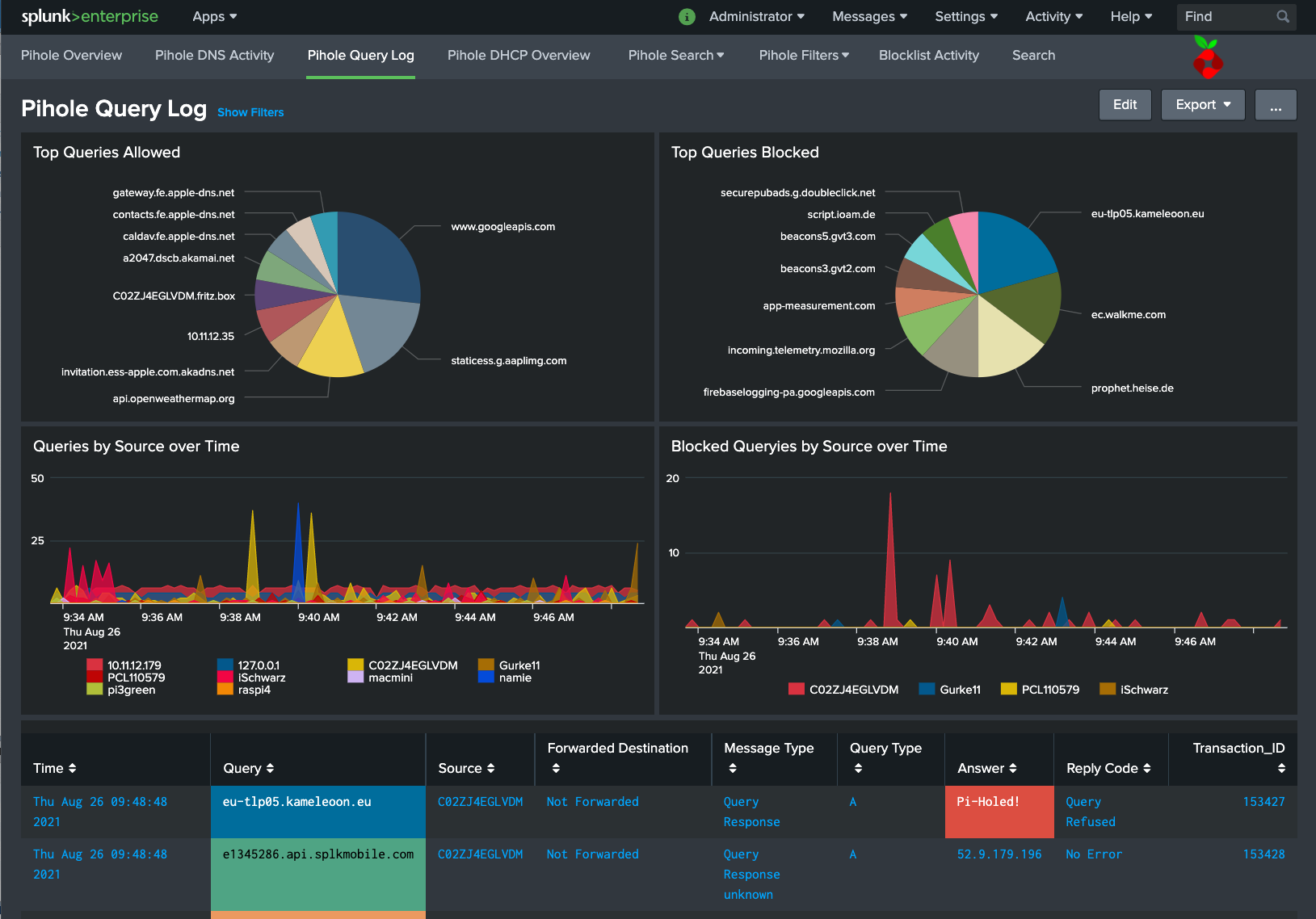The image size is (1316, 919).
Task: Select the Pihole Query Log tab
Action: [360, 55]
